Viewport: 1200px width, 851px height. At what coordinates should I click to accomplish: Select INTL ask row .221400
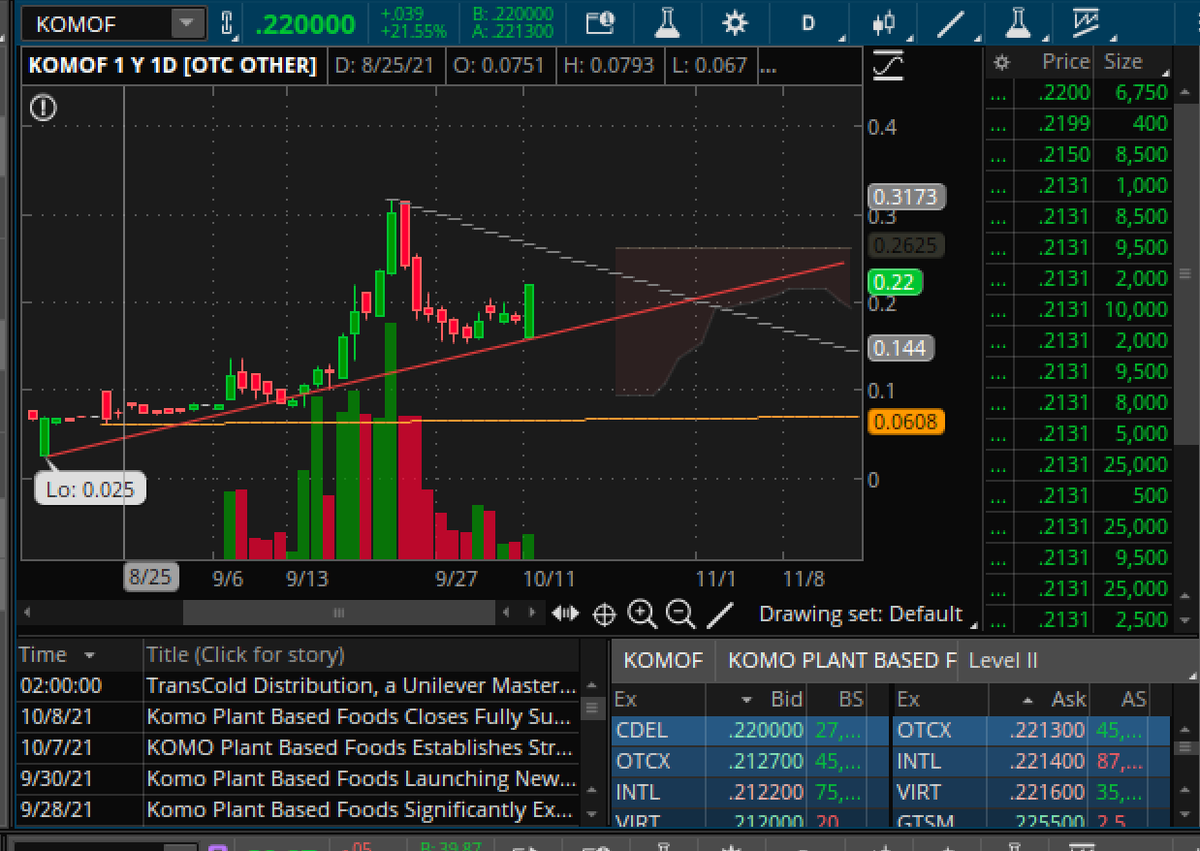tap(1032, 761)
